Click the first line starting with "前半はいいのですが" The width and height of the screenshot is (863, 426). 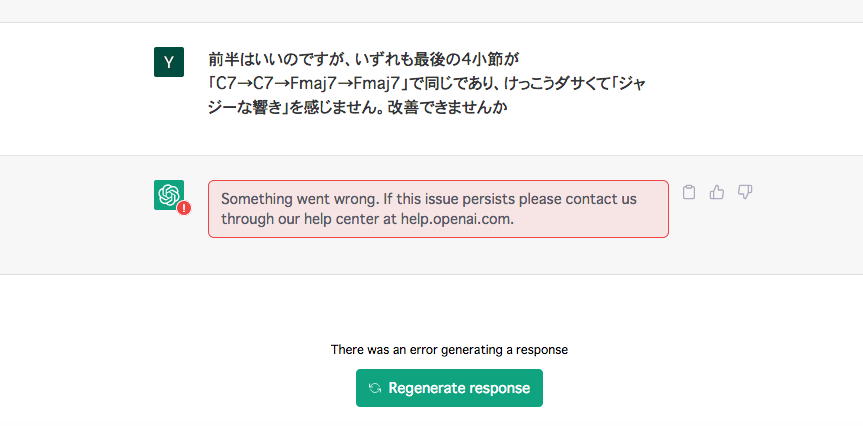(x=365, y=59)
